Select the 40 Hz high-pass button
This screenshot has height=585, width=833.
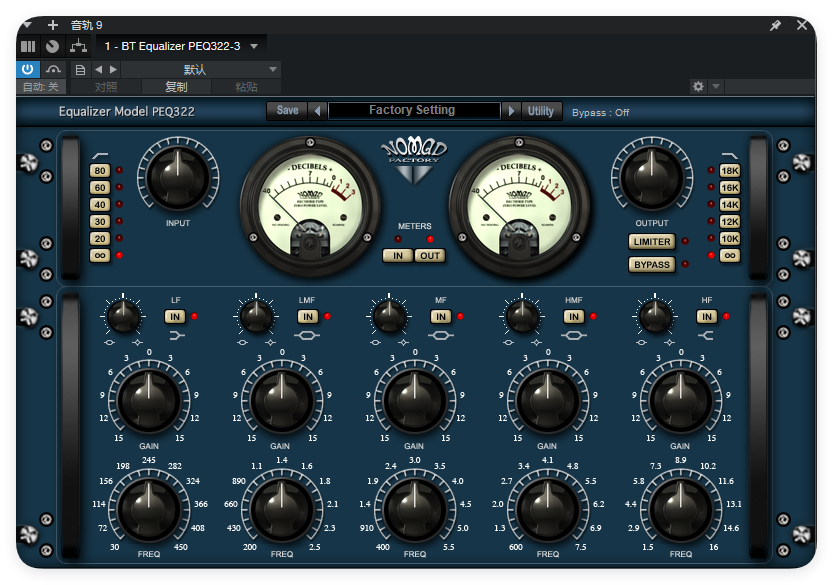click(x=100, y=205)
